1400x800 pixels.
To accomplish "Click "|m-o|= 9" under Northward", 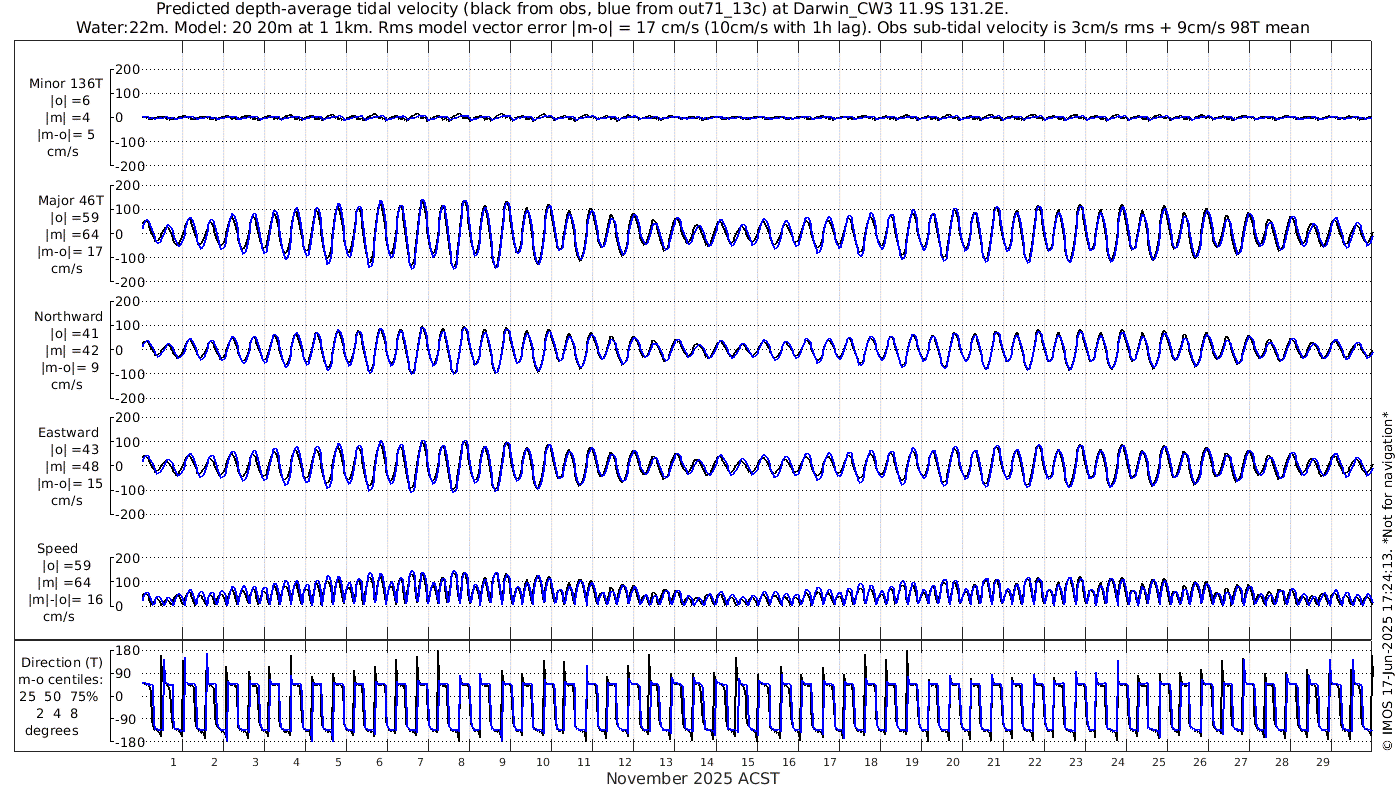I will pos(70,367).
